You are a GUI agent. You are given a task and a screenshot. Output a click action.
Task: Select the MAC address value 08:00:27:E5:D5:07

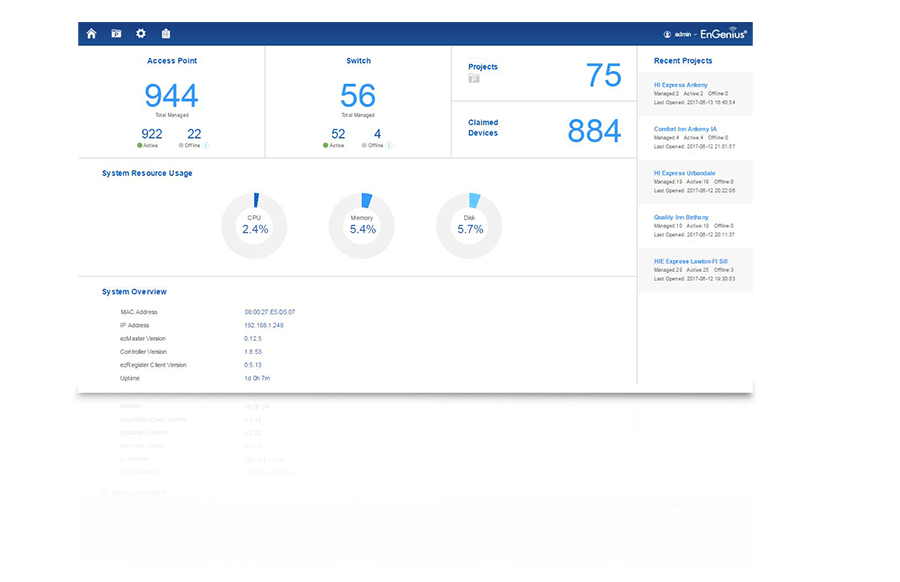270,312
